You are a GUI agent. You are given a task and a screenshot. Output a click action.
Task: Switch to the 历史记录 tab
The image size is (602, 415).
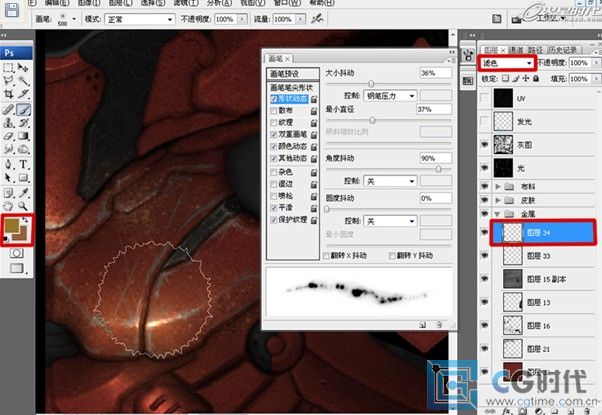(562, 50)
